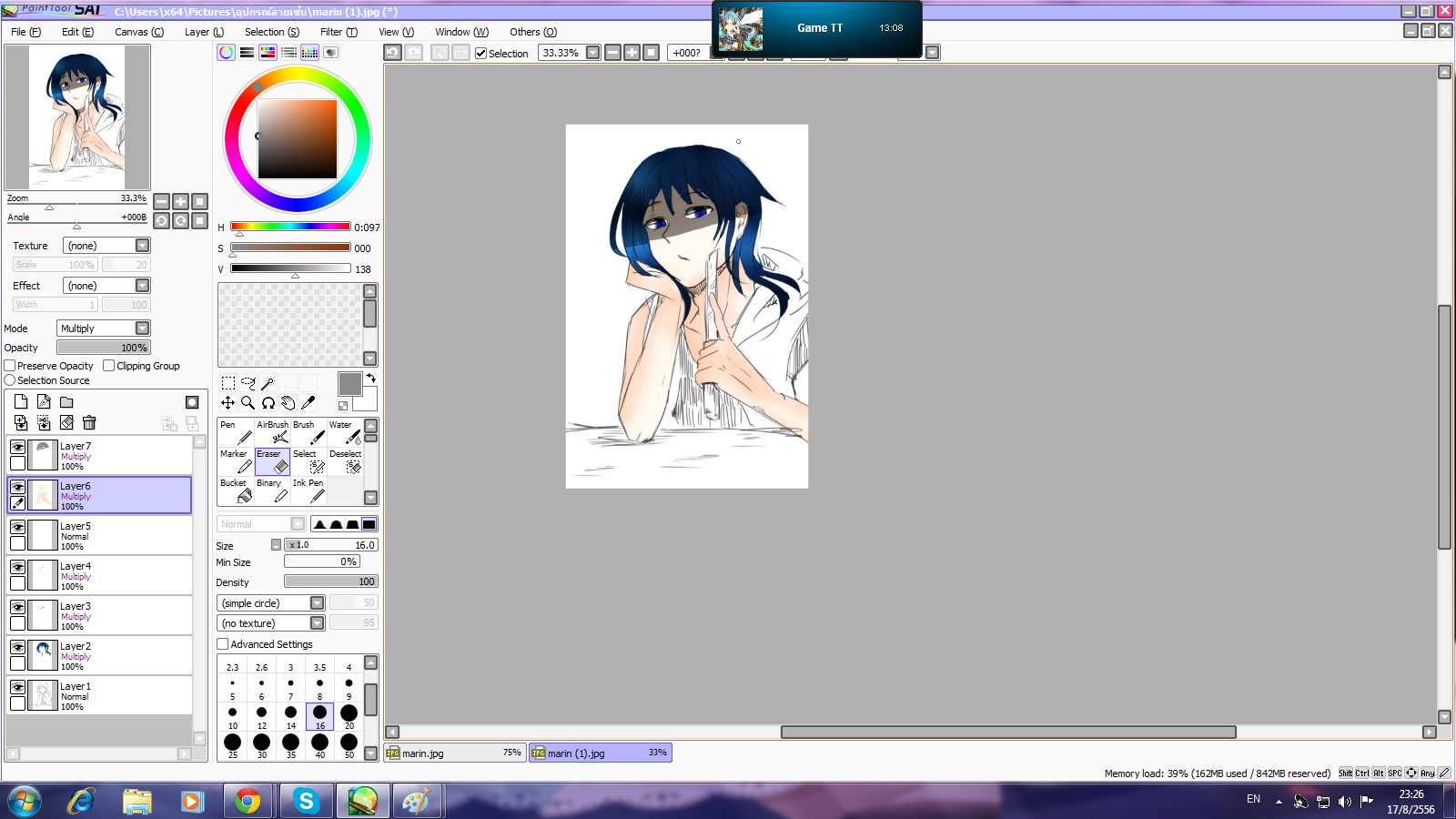This screenshot has width=1456, height=819.
Task: Switch to the marin.jpg document tab
Action: pos(454,753)
